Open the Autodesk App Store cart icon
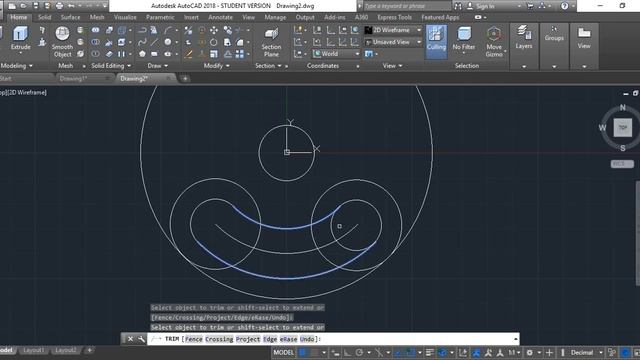The image size is (640, 360). 530,6
